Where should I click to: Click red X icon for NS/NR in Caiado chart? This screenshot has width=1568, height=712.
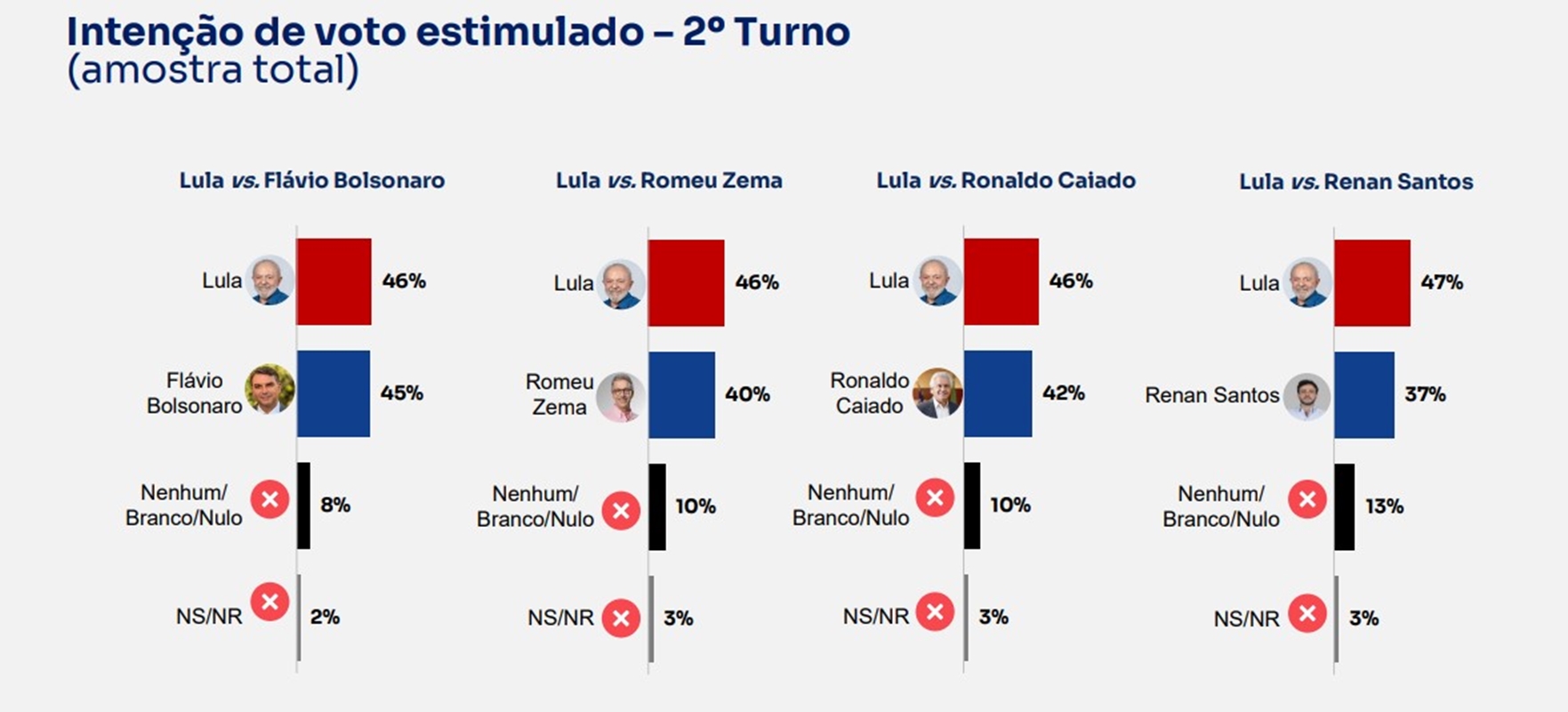(935, 611)
